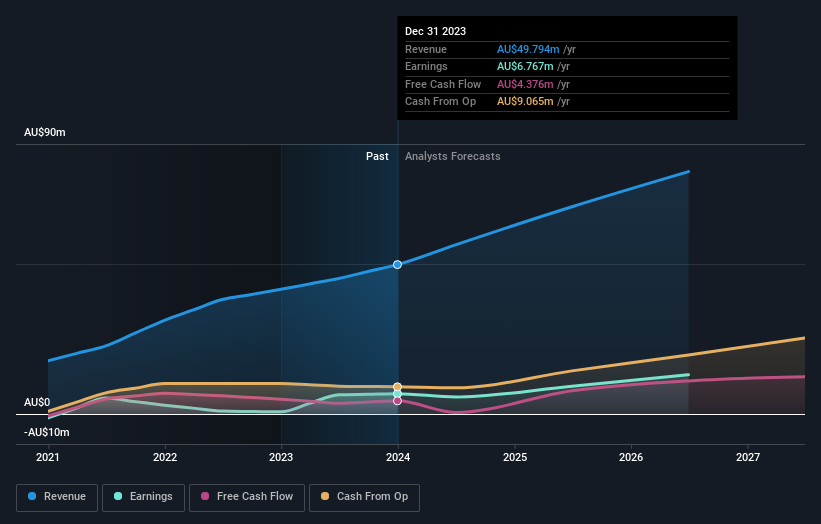Toggle the Earnings legend button
Screen dimensions: 821x524
pos(143,497)
